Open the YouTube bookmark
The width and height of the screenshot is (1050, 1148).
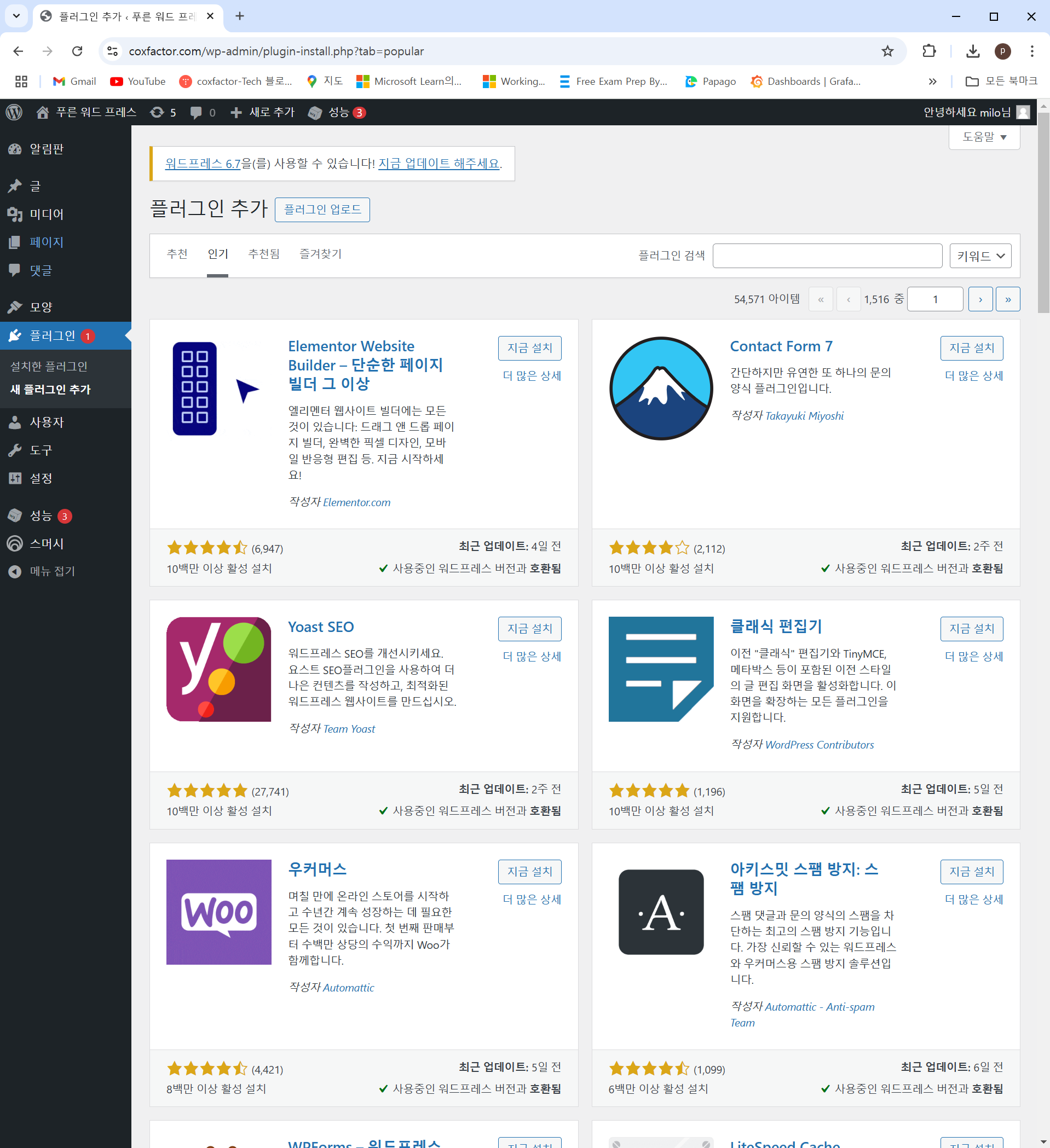click(x=137, y=82)
